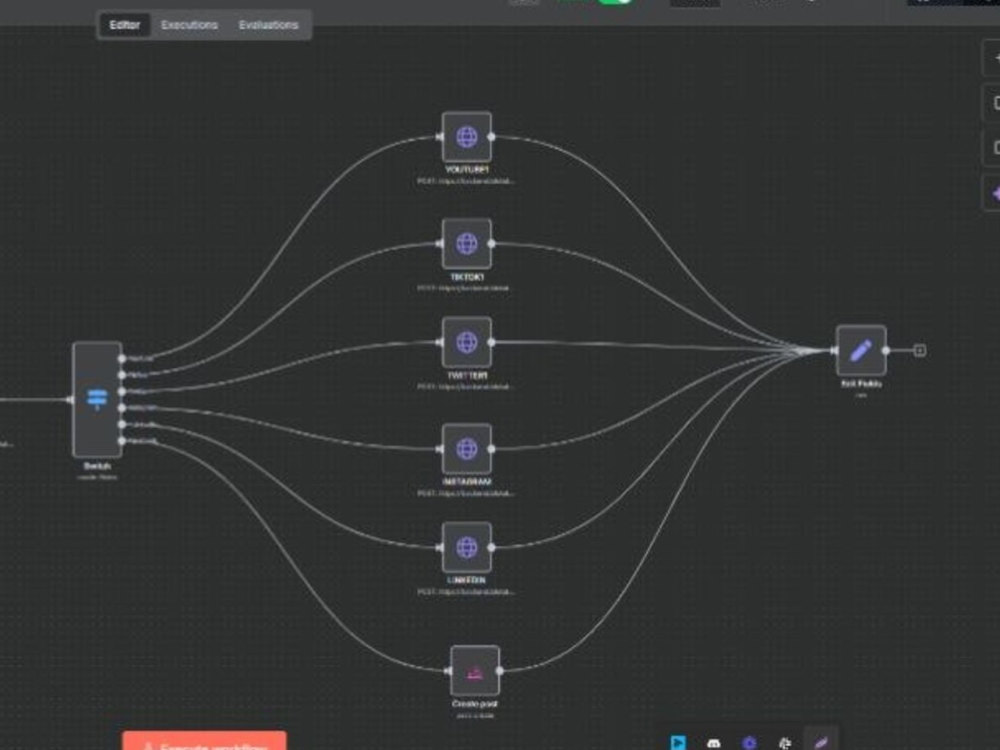
Task: Click the Switch node's LinkedIn output handle
Action: [x=122, y=424]
